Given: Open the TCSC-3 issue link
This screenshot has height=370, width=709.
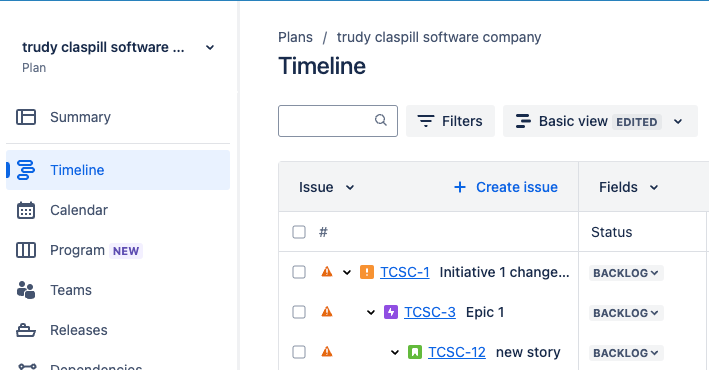Looking at the screenshot, I should coord(430,312).
